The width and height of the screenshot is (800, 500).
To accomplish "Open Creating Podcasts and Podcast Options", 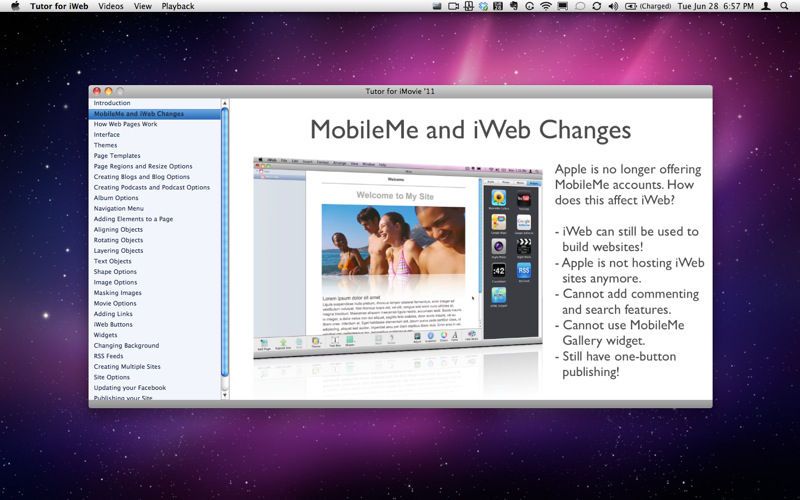I will 155,187.
